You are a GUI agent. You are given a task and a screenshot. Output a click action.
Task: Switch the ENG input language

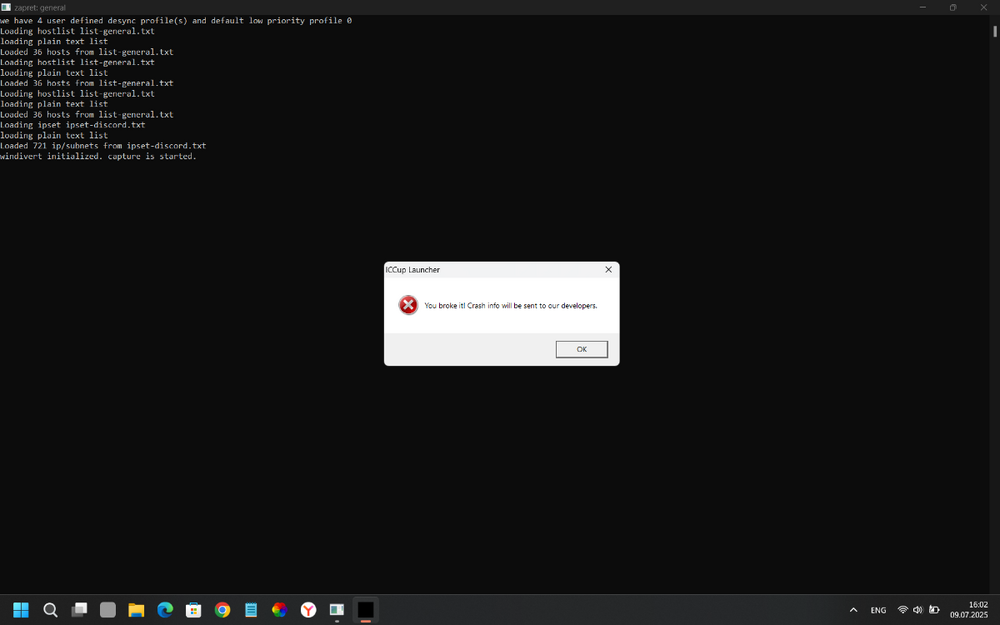878,610
